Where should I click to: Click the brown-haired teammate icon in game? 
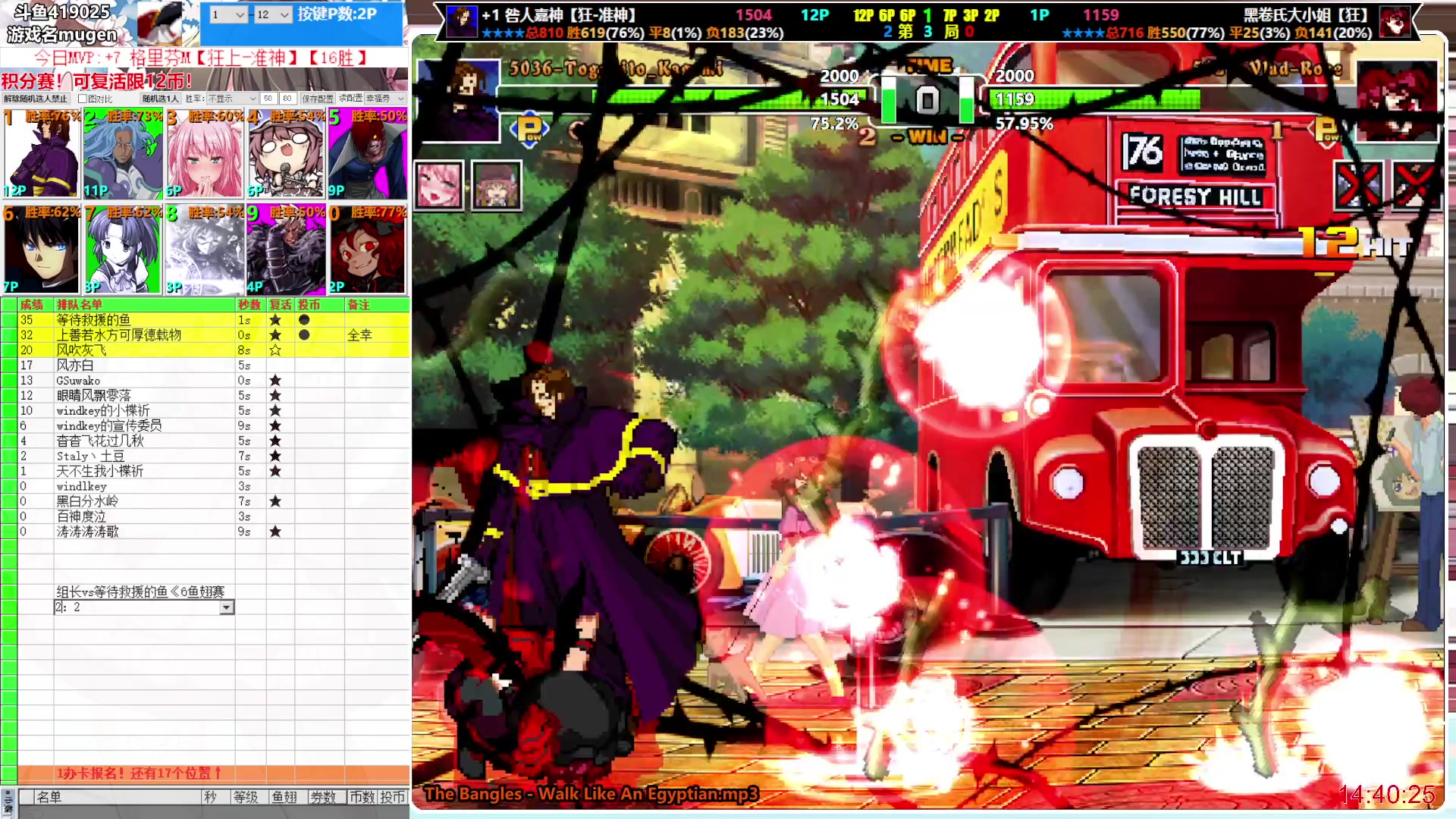(x=496, y=186)
